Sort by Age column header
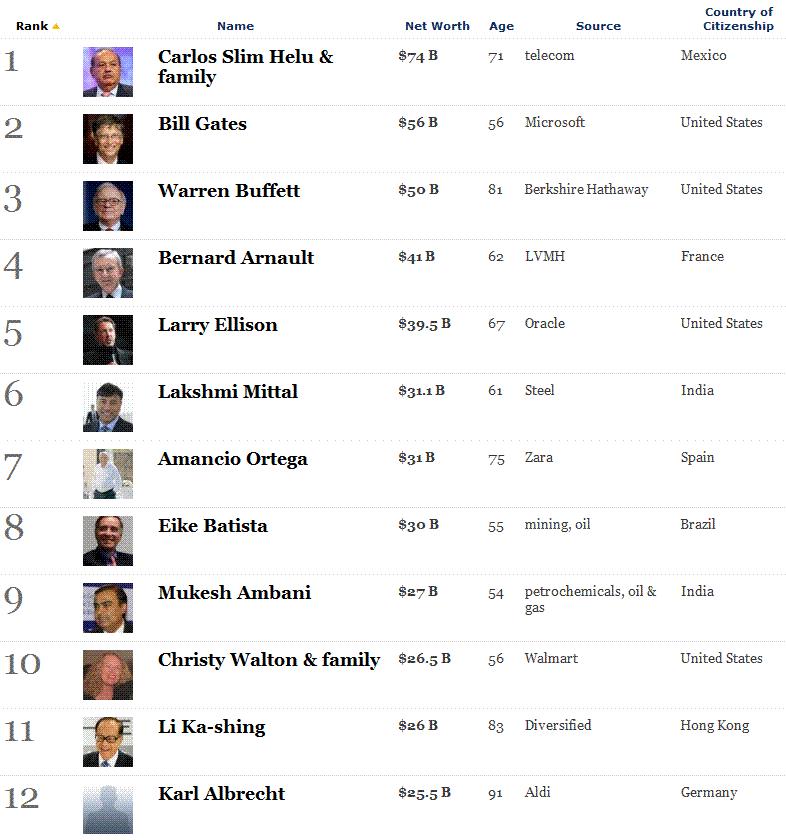This screenshot has width=786, height=840. click(501, 26)
